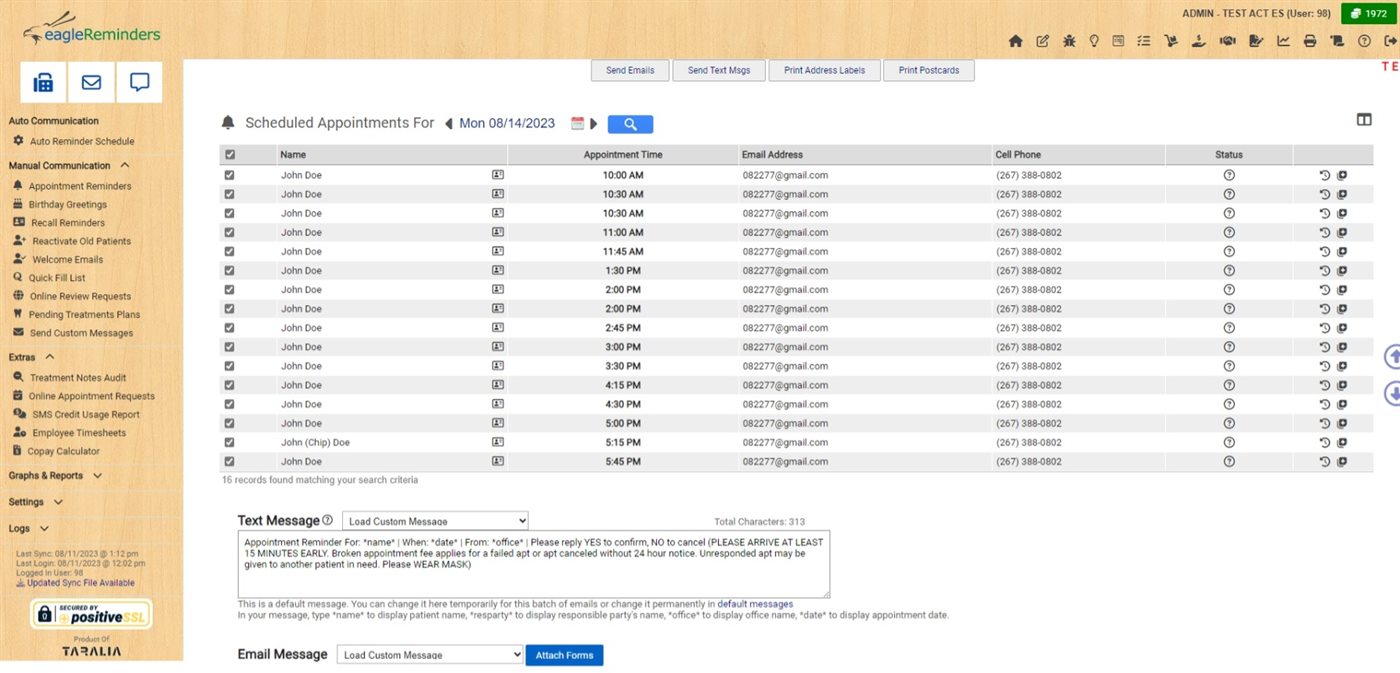Click the Print Address Labels button

coord(825,70)
